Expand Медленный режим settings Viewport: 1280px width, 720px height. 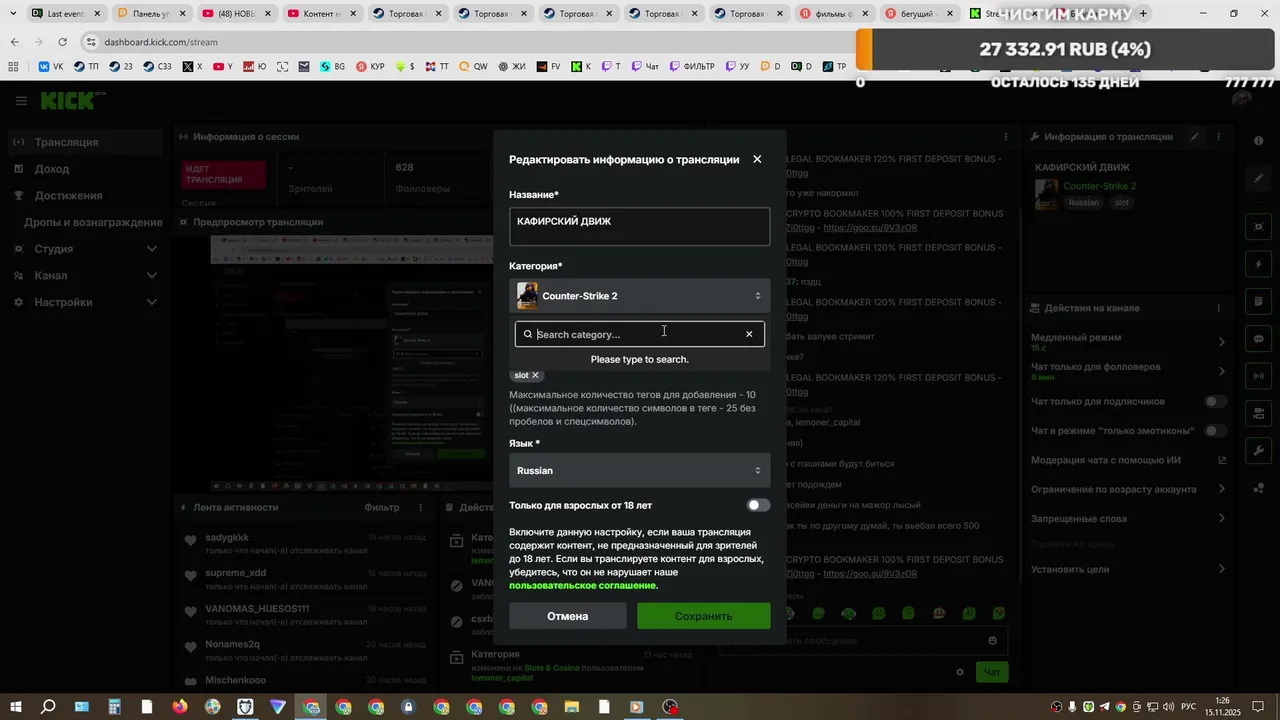pyautogui.click(x=1221, y=342)
